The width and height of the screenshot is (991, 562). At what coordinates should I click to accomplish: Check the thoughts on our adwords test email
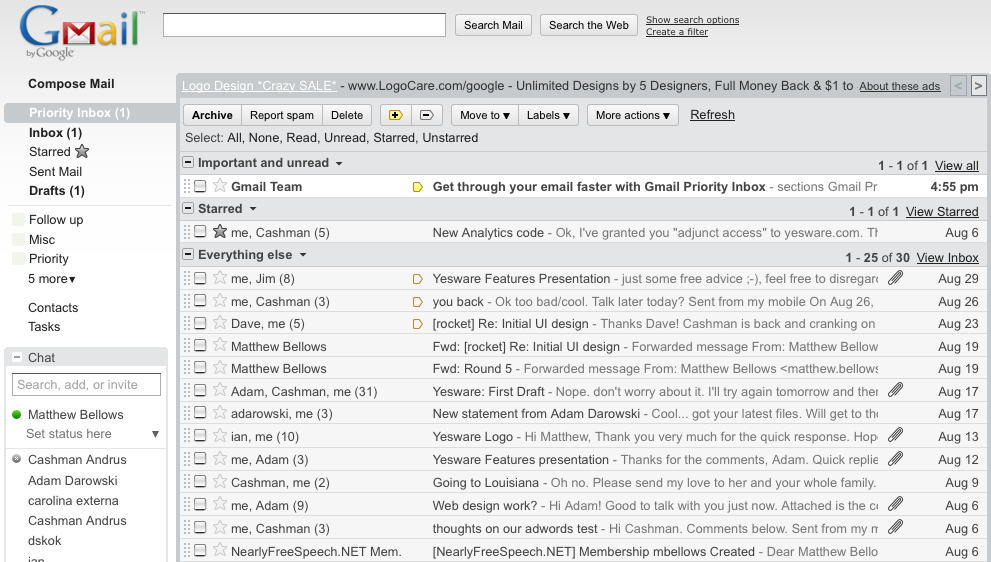(200, 527)
